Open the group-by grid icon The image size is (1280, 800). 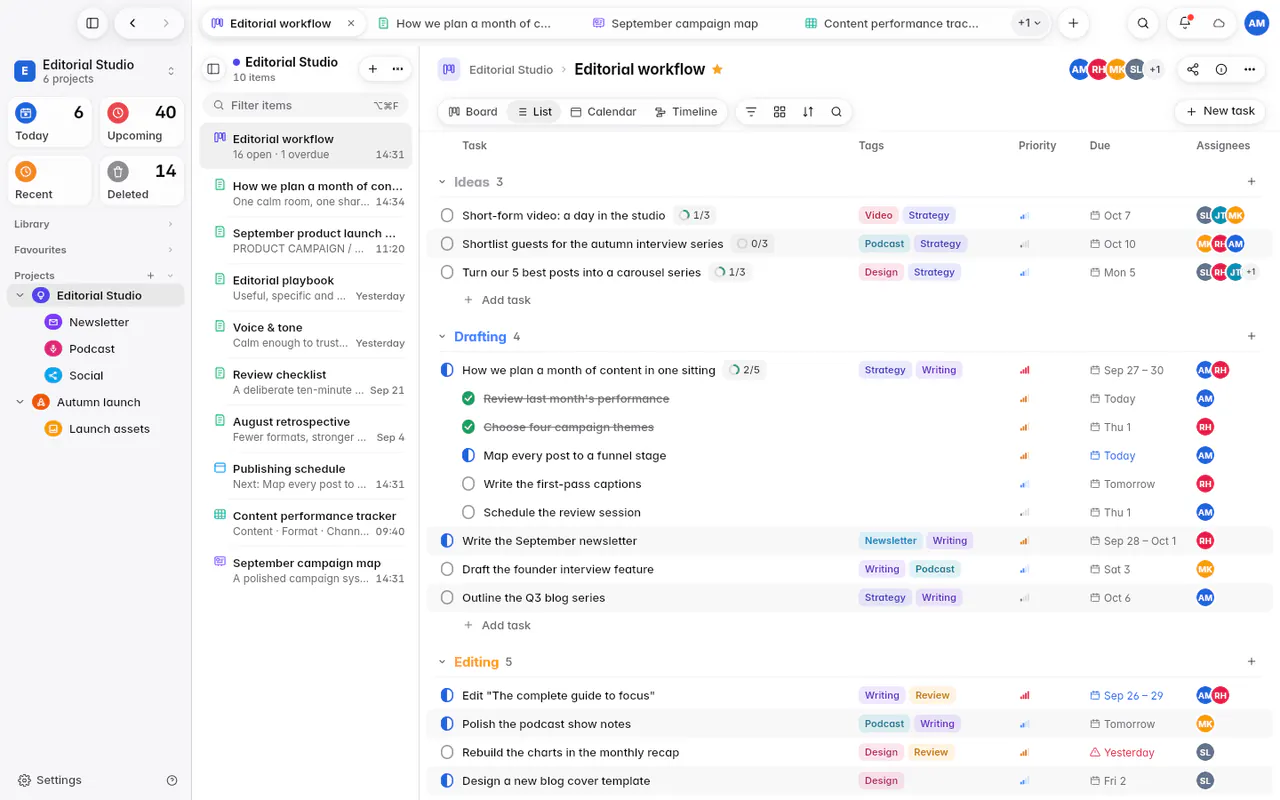(780, 112)
